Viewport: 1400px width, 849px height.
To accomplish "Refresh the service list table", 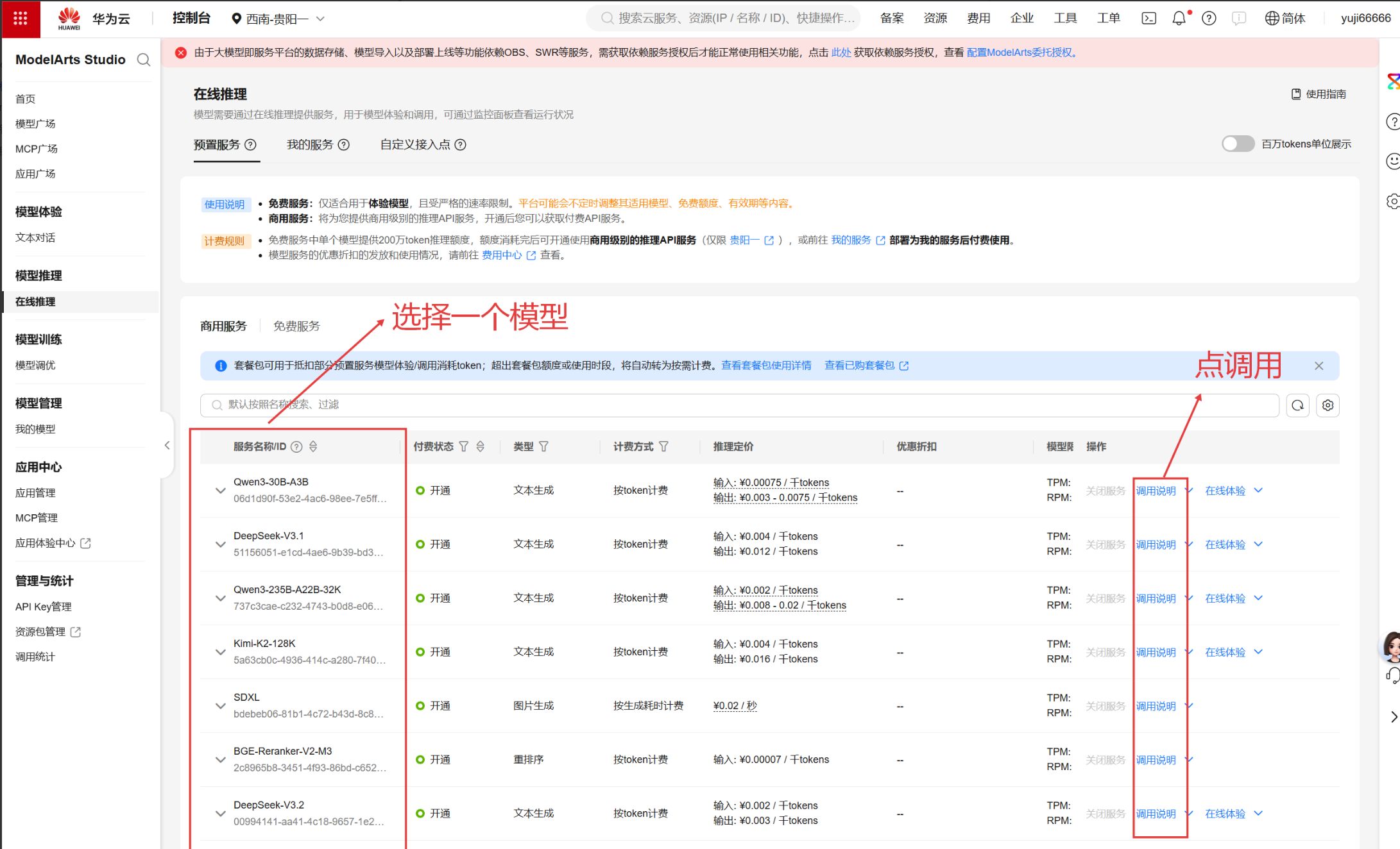I will (1297, 405).
